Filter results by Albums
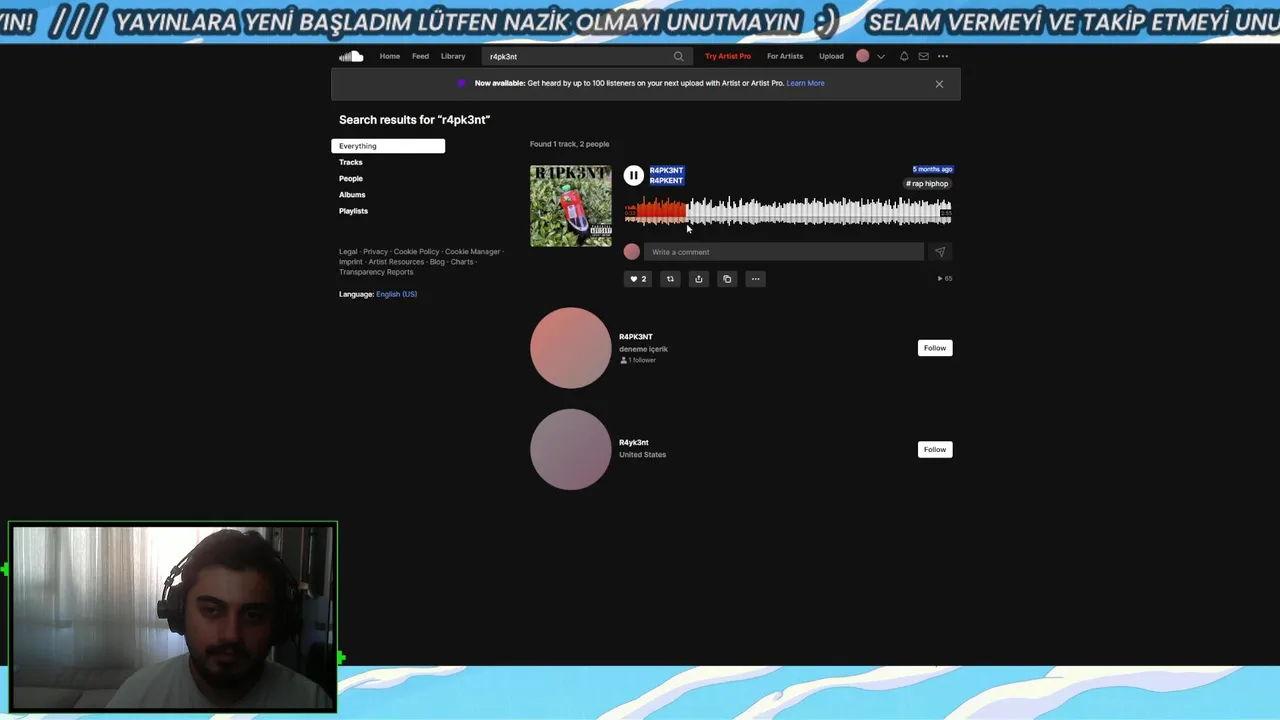 coord(352,195)
